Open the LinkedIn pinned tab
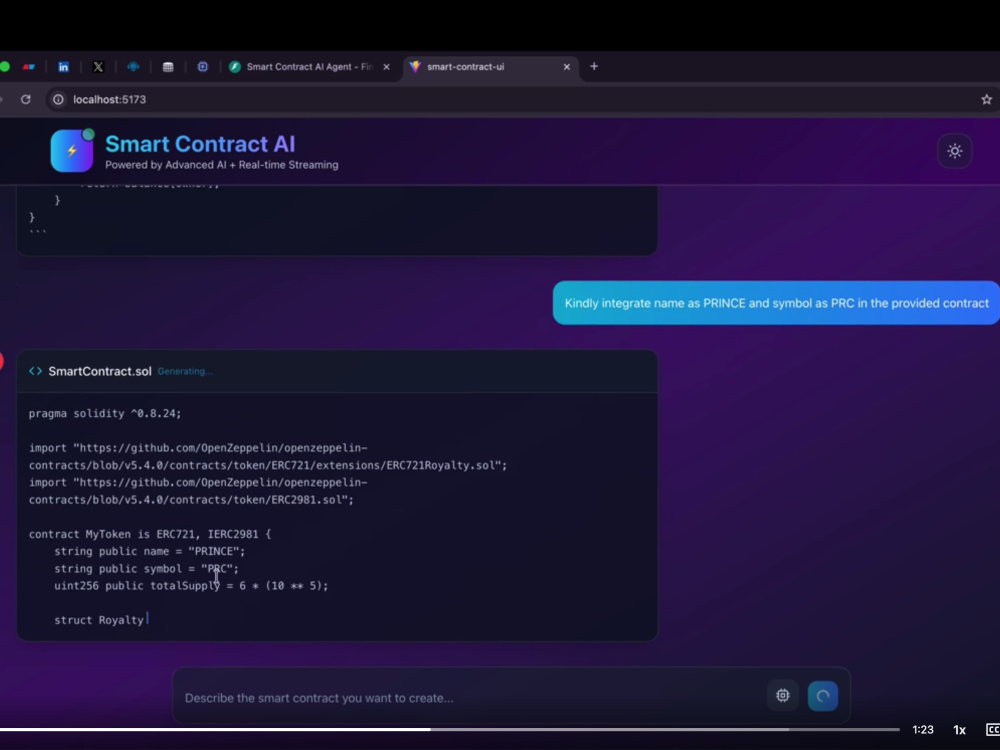The image size is (1000, 750). [x=63, y=67]
